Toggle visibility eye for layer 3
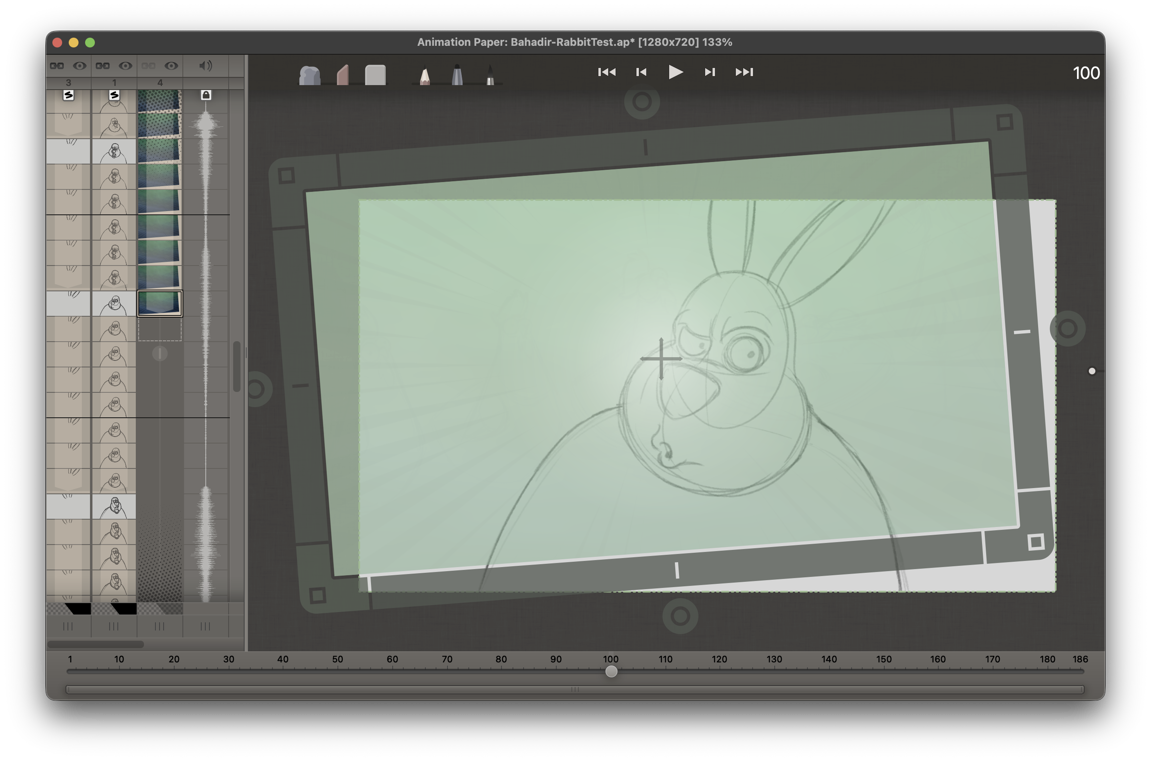The height and width of the screenshot is (761, 1151). click(x=80, y=66)
